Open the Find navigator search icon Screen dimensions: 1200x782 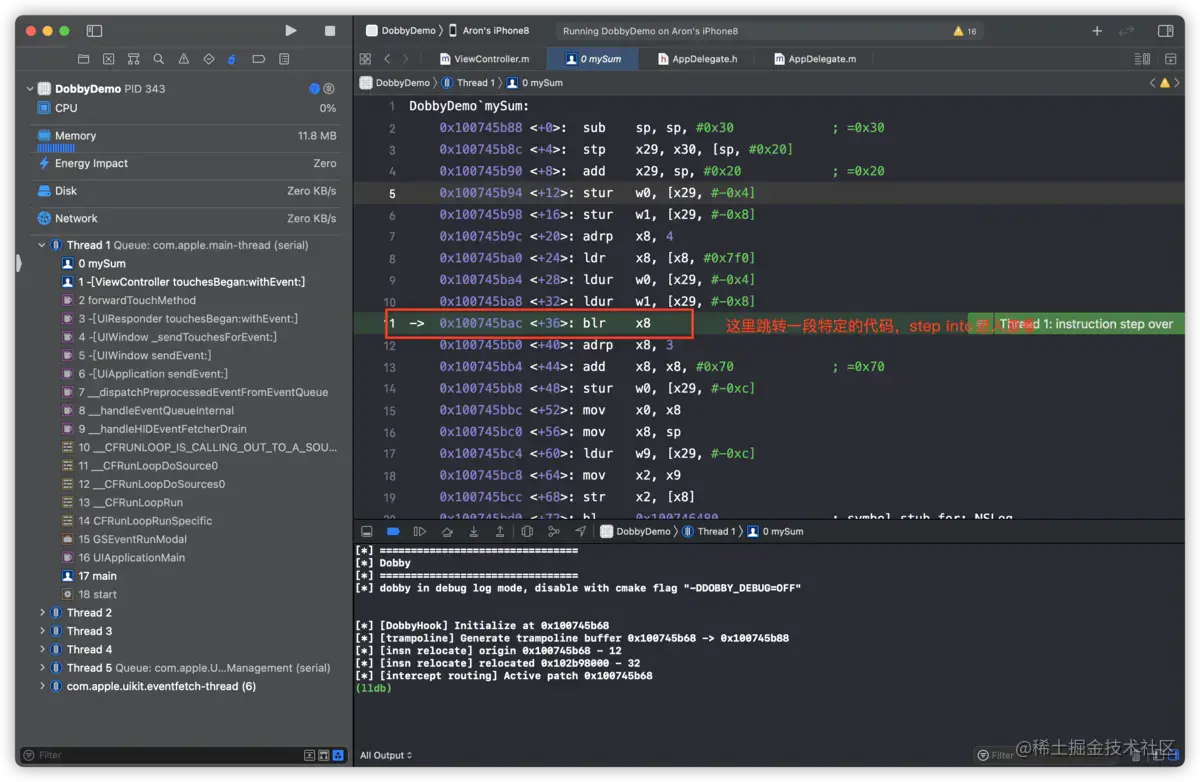[158, 59]
